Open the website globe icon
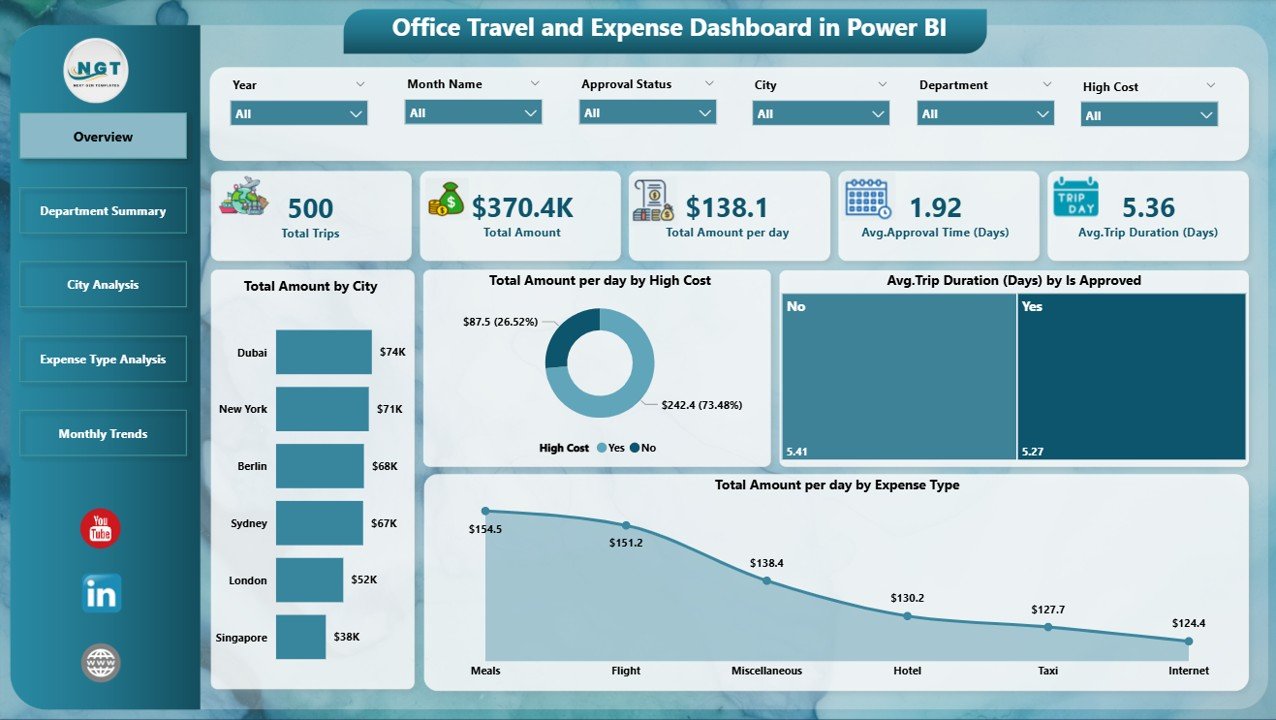1276x720 pixels. point(101,662)
